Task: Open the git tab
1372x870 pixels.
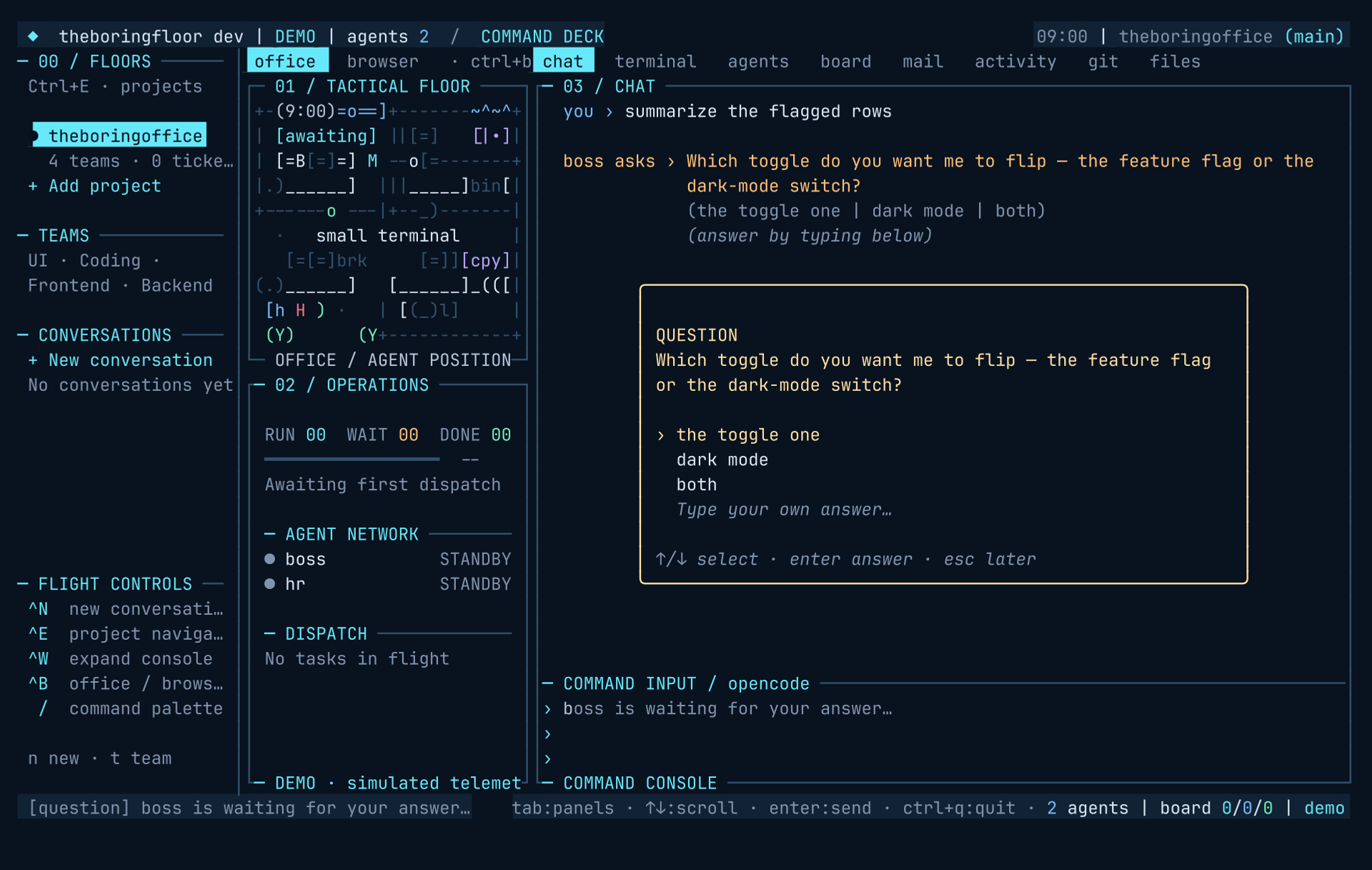Action: 1103,61
